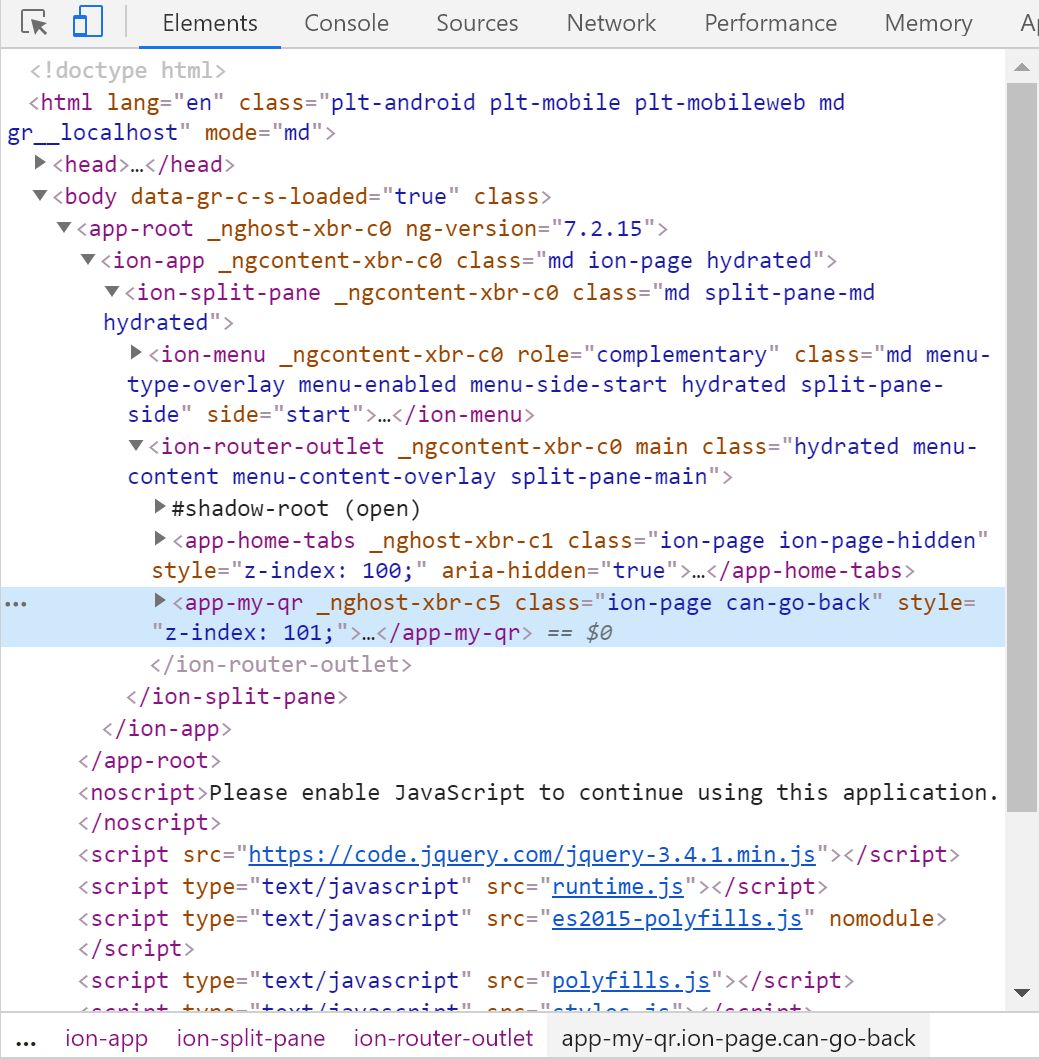Select the closing </ion-router-outlet> tag
Image resolution: width=1039 pixels, height=1059 pixels.
point(280,664)
